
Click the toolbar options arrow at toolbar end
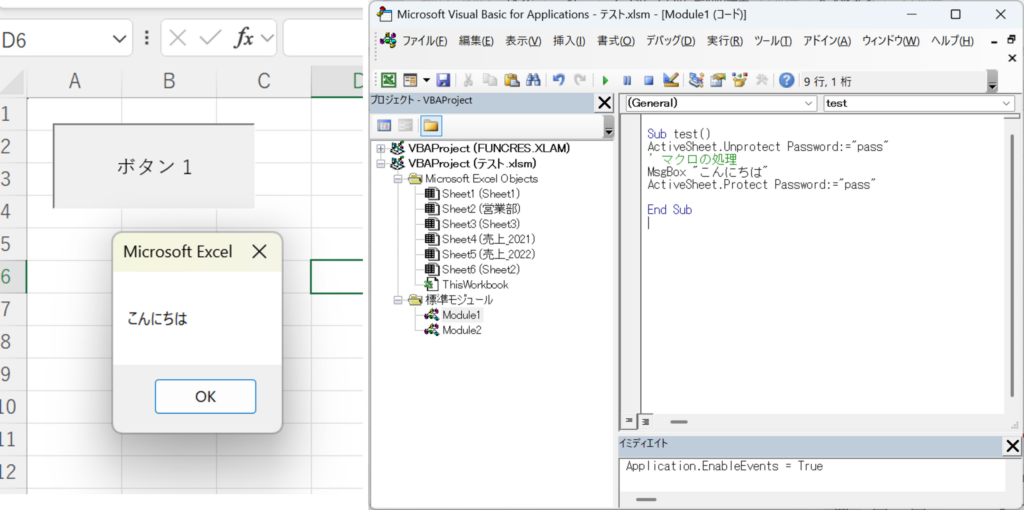pos(992,84)
